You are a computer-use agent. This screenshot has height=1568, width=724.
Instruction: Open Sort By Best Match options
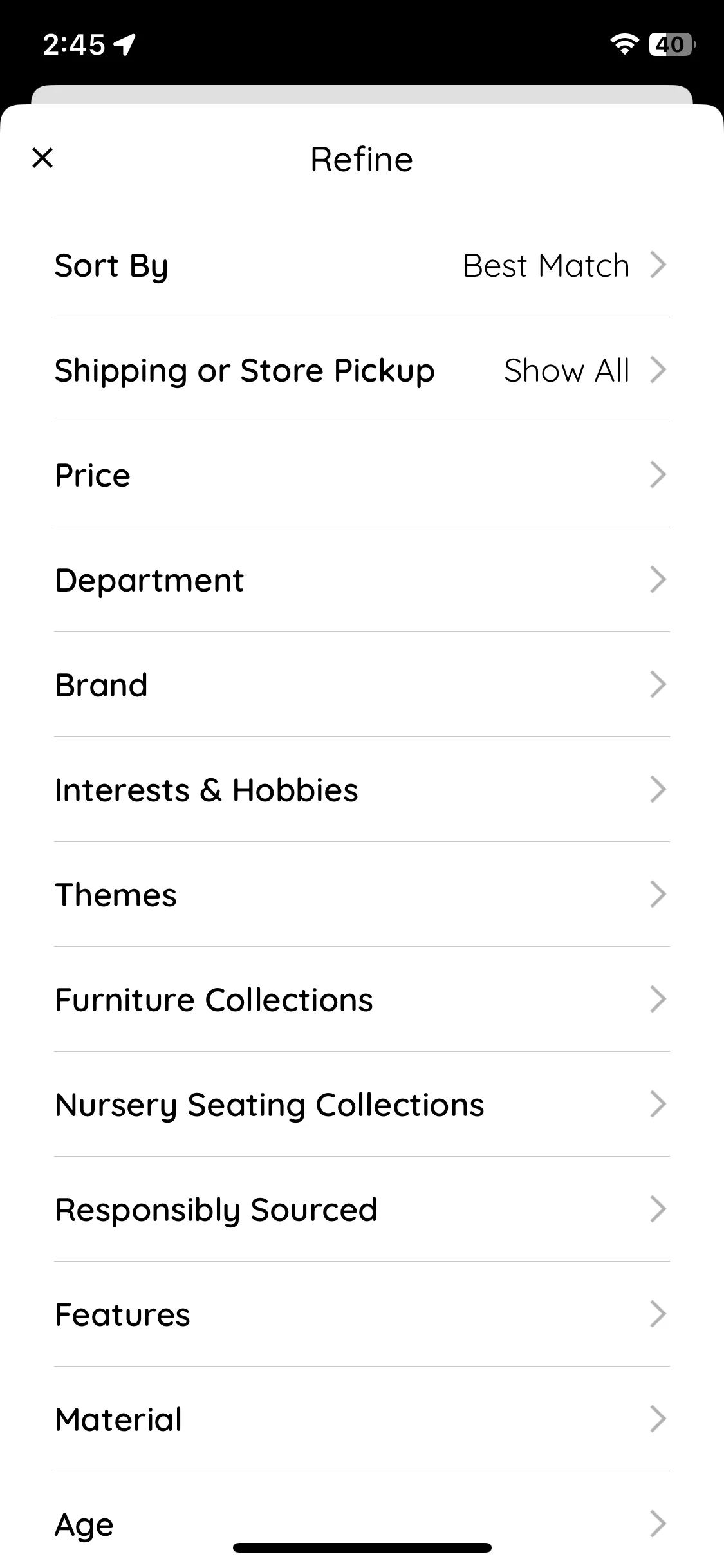click(x=362, y=265)
